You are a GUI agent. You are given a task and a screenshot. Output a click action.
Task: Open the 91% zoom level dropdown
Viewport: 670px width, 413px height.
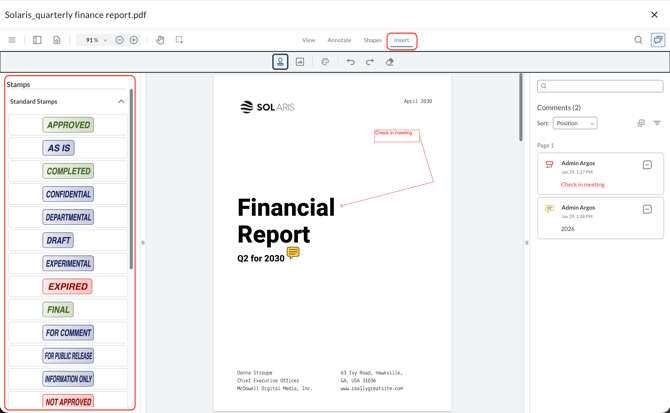(96, 40)
